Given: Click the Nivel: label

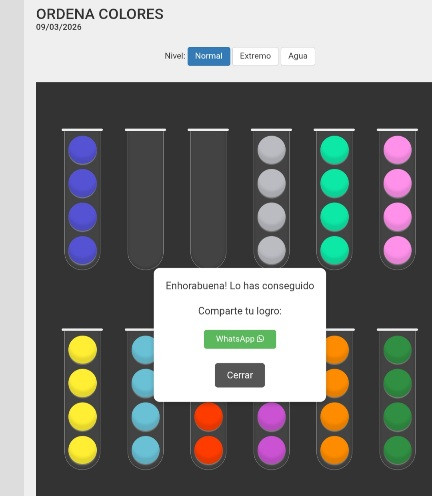Looking at the screenshot, I should click(x=175, y=56).
